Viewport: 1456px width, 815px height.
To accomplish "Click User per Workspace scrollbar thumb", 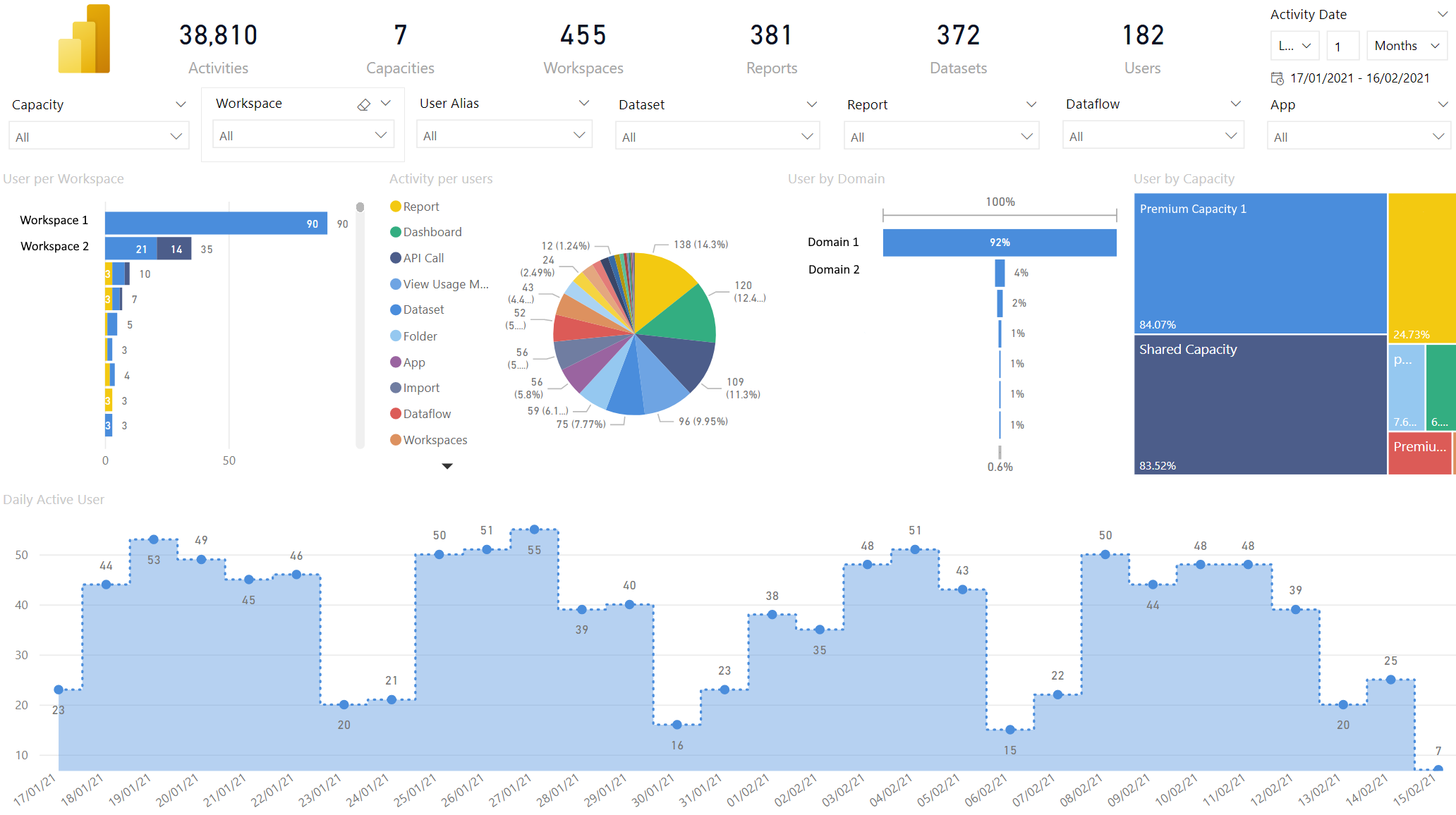I will [x=360, y=207].
